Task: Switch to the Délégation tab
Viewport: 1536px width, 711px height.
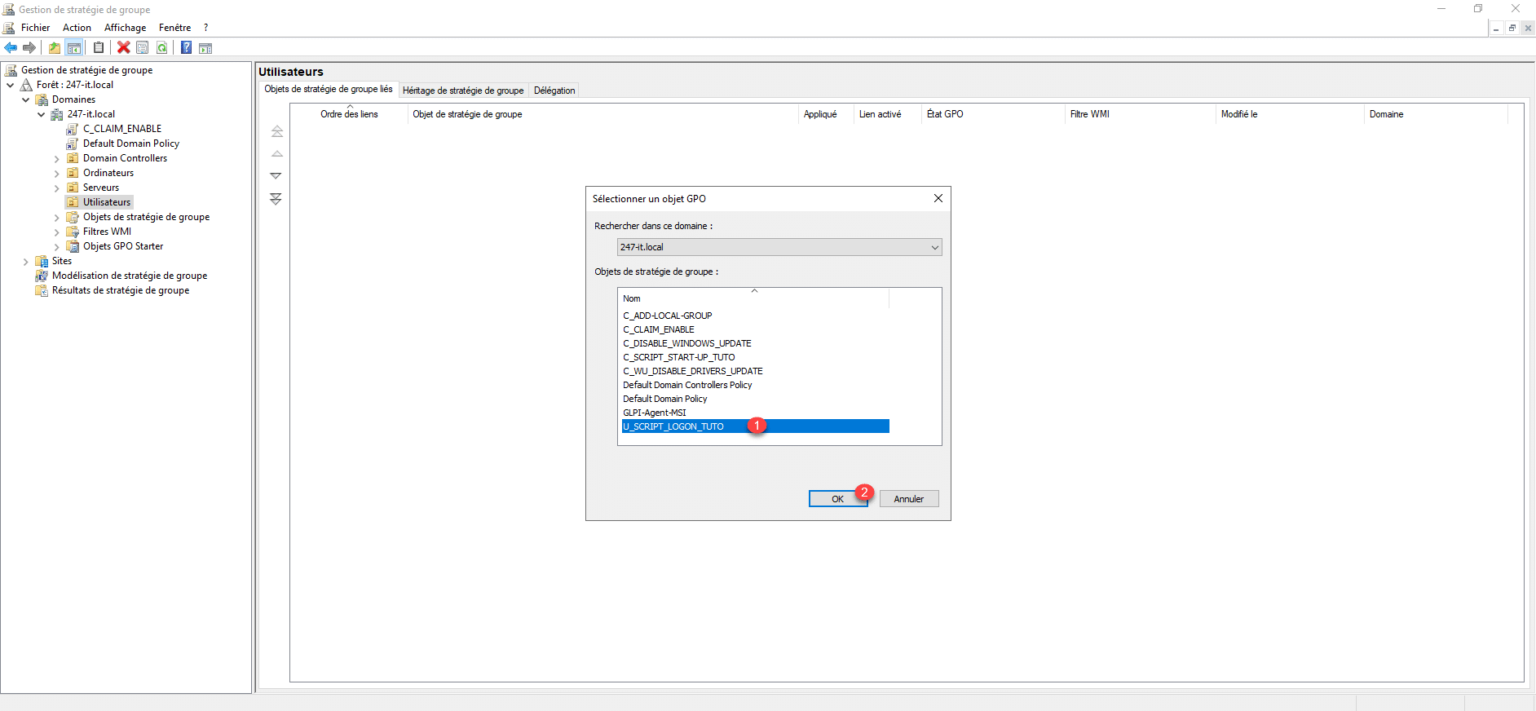Action: (x=554, y=90)
